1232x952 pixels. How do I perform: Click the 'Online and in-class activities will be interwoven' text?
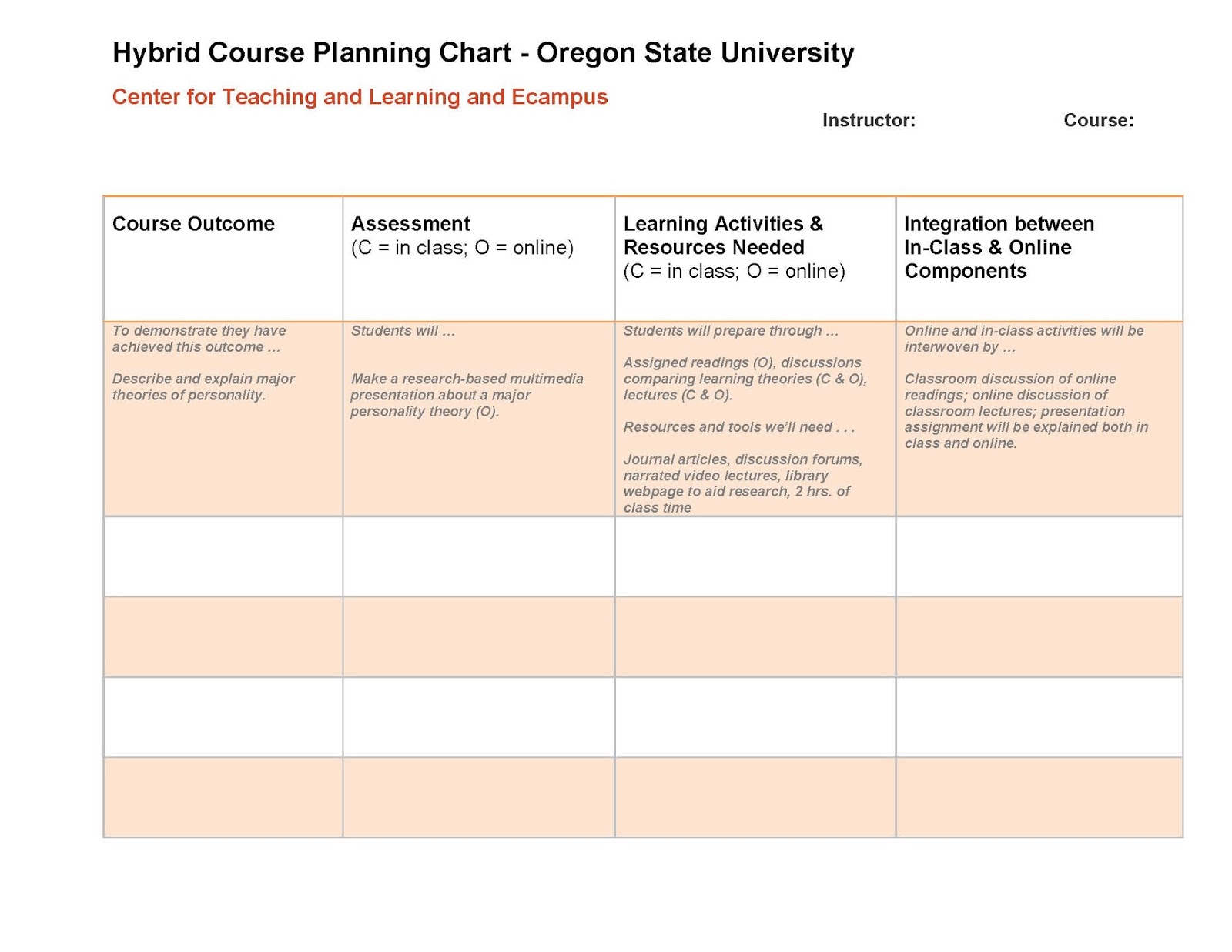[1023, 339]
